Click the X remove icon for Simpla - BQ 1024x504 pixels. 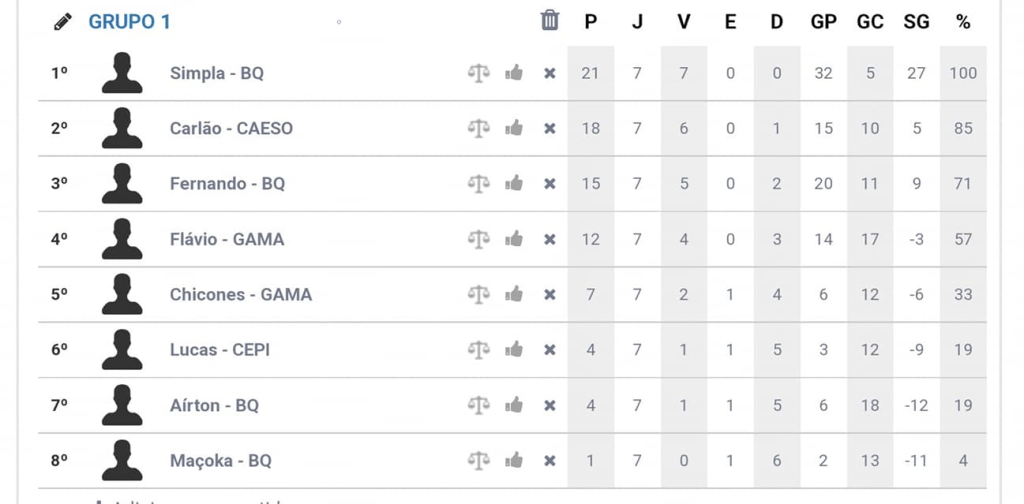click(x=549, y=73)
